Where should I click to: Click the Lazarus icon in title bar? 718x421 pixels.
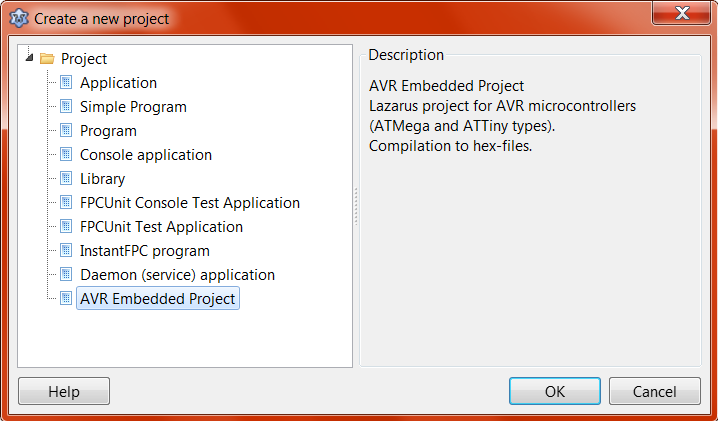tap(17, 18)
